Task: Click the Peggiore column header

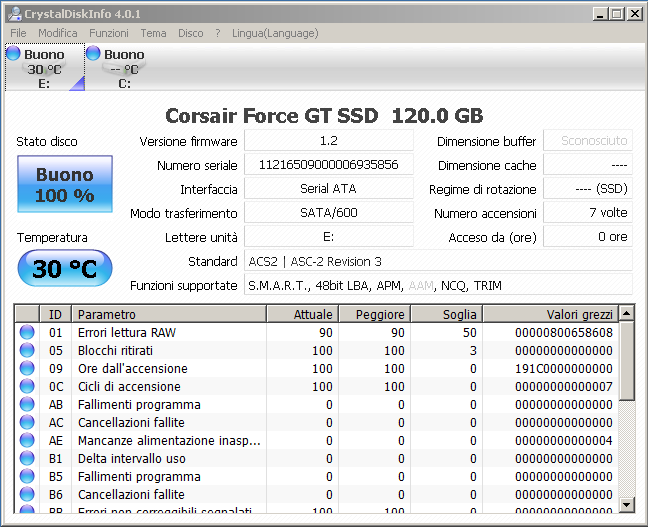Action: click(x=375, y=314)
